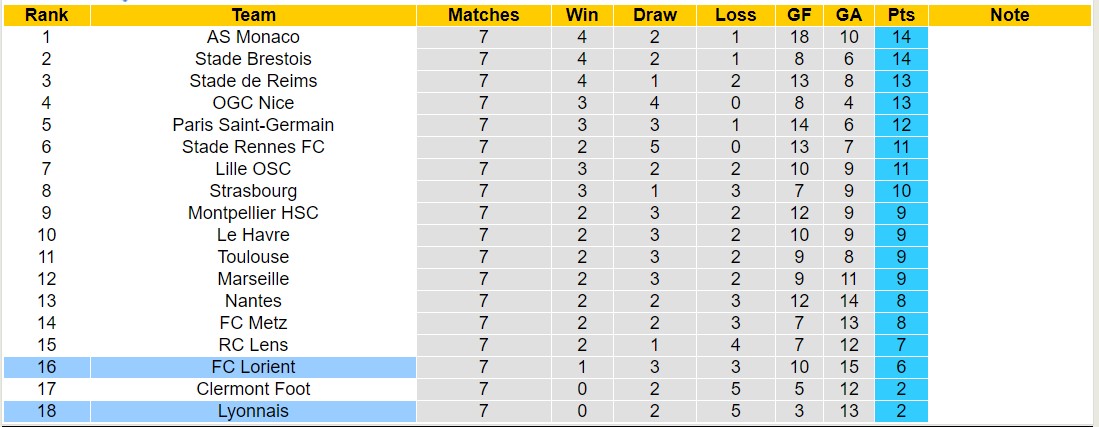The height and width of the screenshot is (427, 1099).
Task: Sort standings by the Pts header
Action: [x=901, y=15]
